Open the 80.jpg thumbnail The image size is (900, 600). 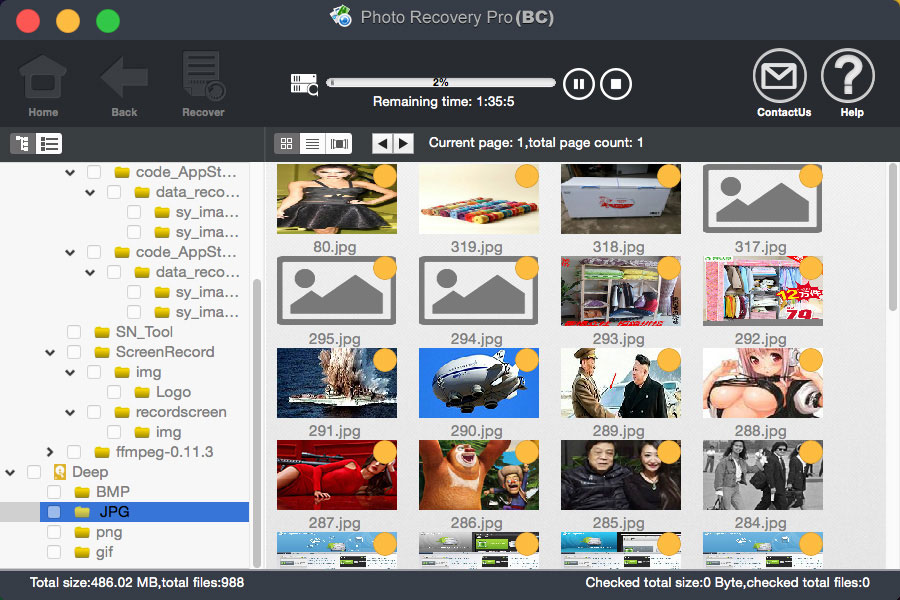tap(336, 199)
